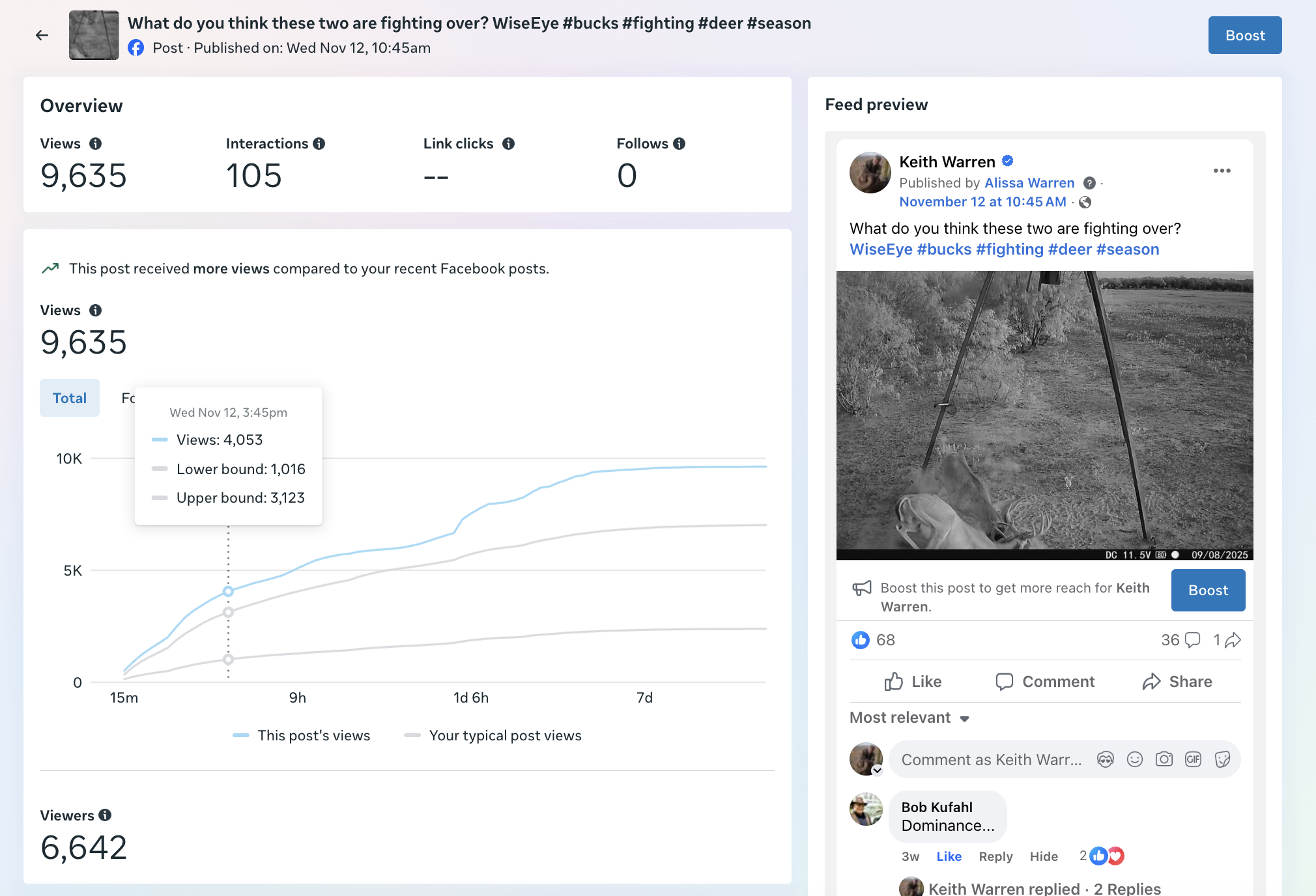The height and width of the screenshot is (896, 1316).
Task: Open the three-dot post options menu
Action: coord(1222,171)
